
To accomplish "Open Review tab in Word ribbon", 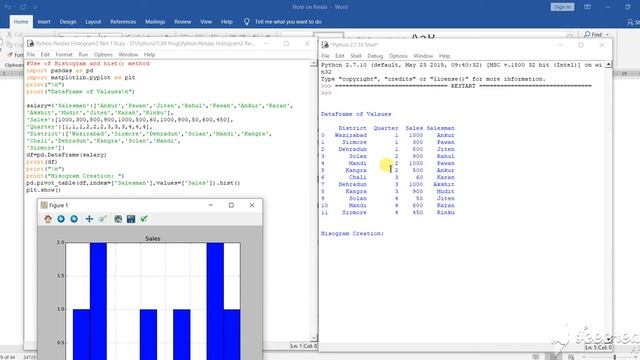I will coord(182,22).
